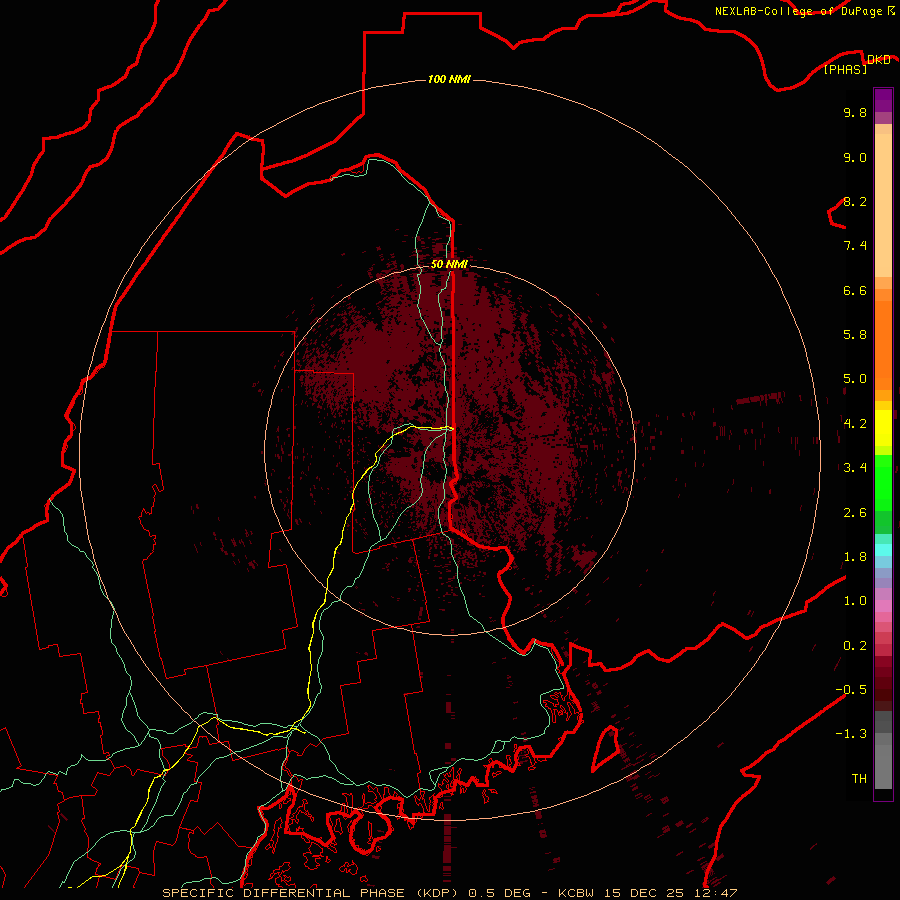Select the DKD label above the color scale
900x900 pixels.
click(879, 60)
